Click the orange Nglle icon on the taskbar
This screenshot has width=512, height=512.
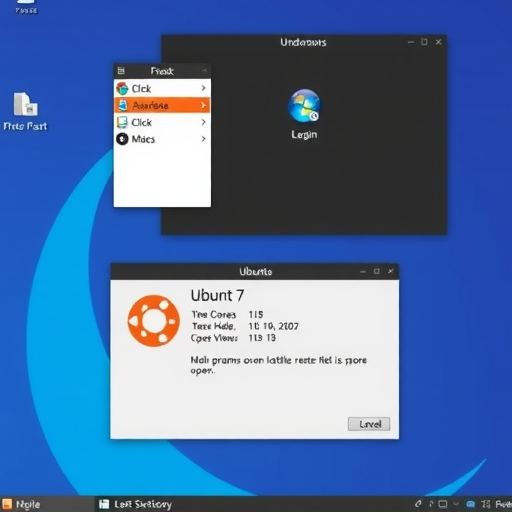click(7, 504)
